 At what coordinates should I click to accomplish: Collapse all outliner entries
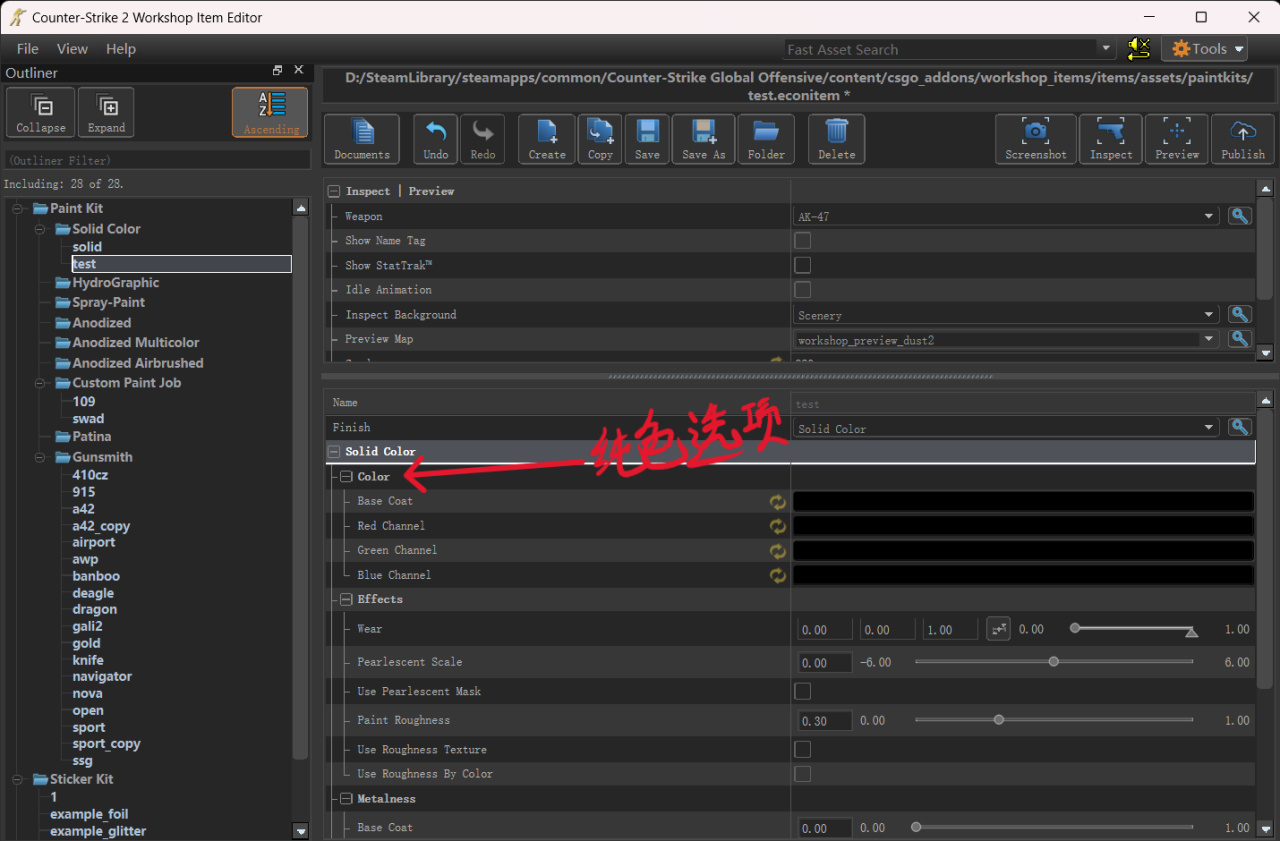pyautogui.click(x=41, y=112)
